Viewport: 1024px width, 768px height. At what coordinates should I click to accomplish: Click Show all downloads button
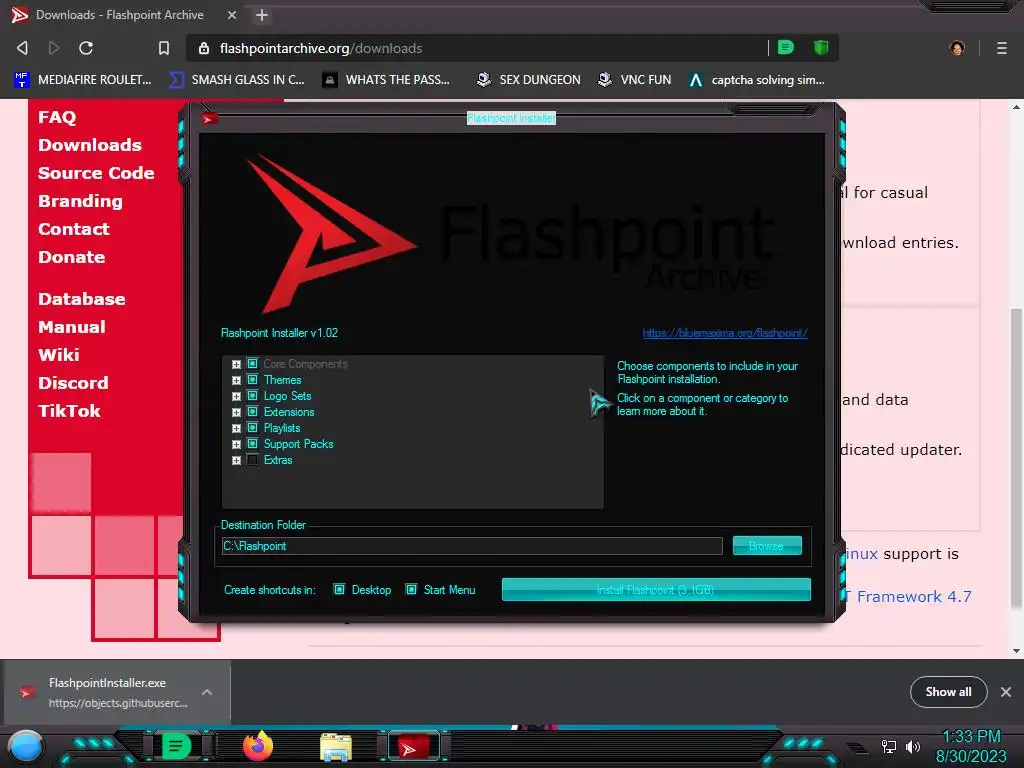coord(948,692)
